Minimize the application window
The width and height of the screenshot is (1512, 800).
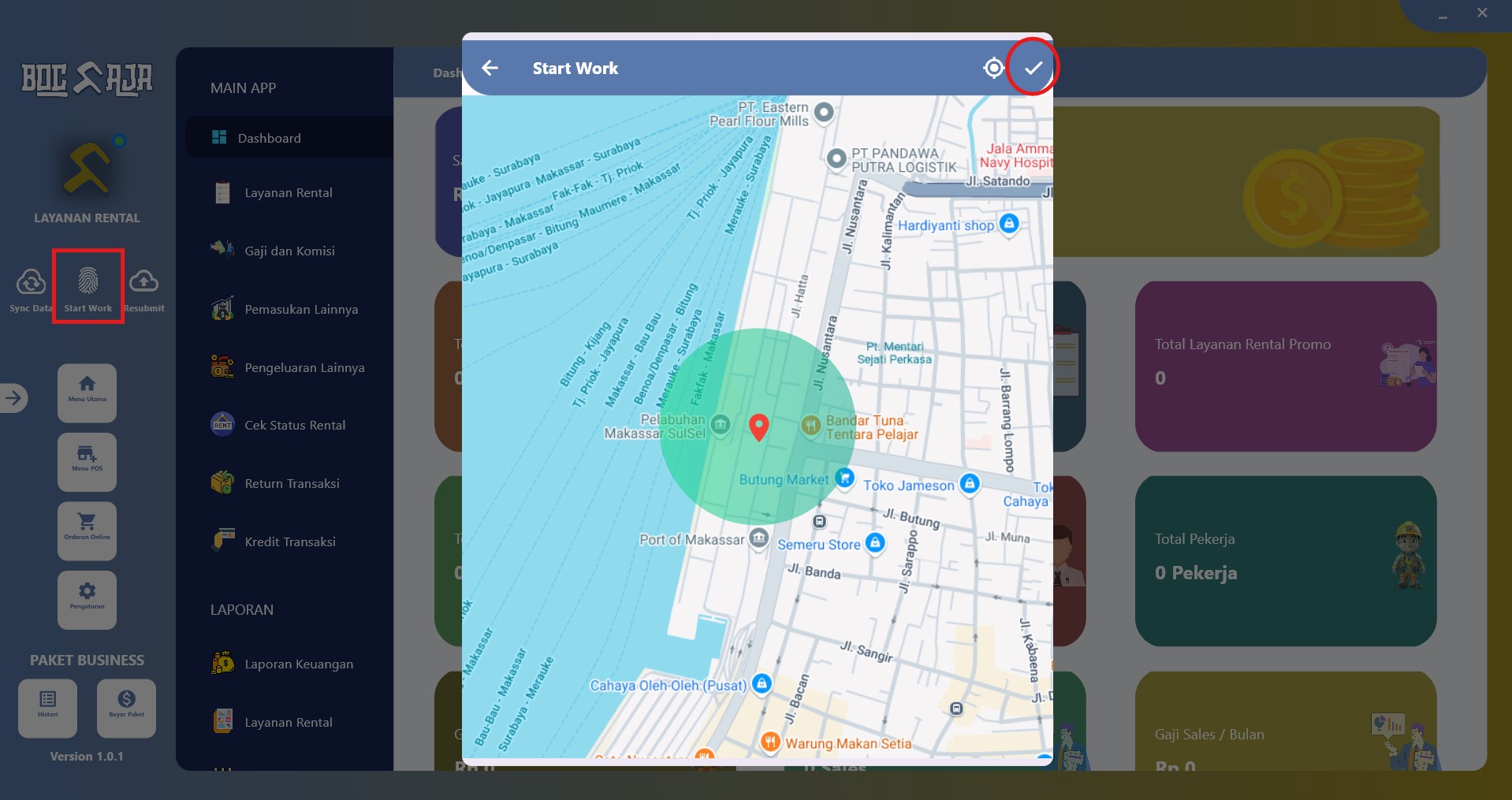1443,15
